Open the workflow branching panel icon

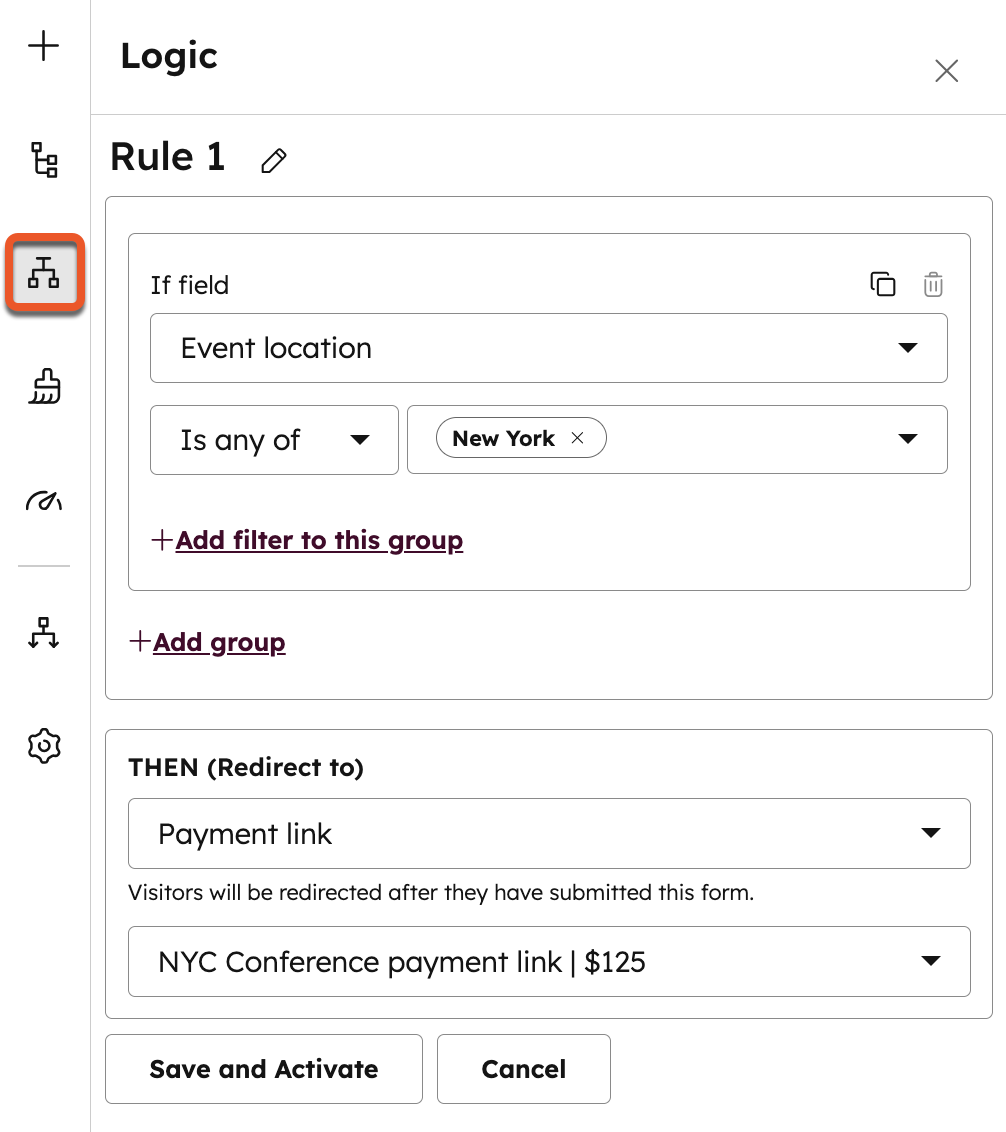pos(44,633)
